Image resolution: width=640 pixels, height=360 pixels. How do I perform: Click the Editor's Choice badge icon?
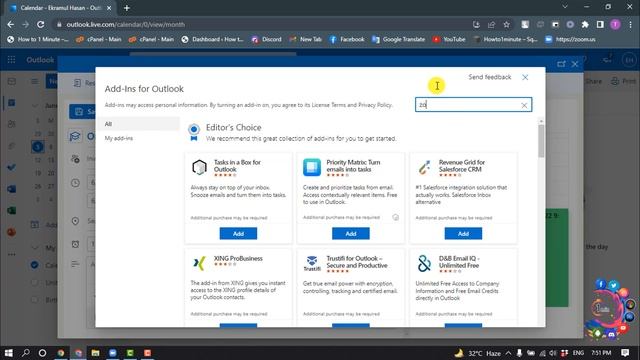tap(194, 133)
